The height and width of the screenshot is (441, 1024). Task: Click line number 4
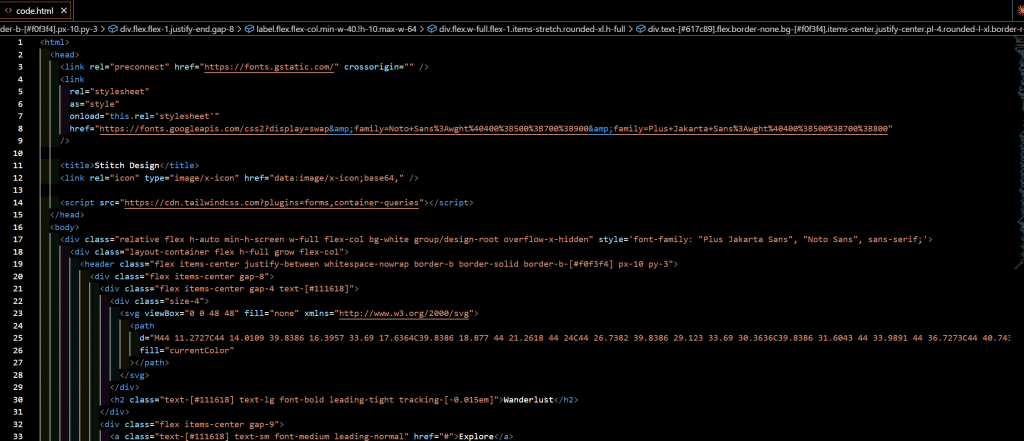20,79
